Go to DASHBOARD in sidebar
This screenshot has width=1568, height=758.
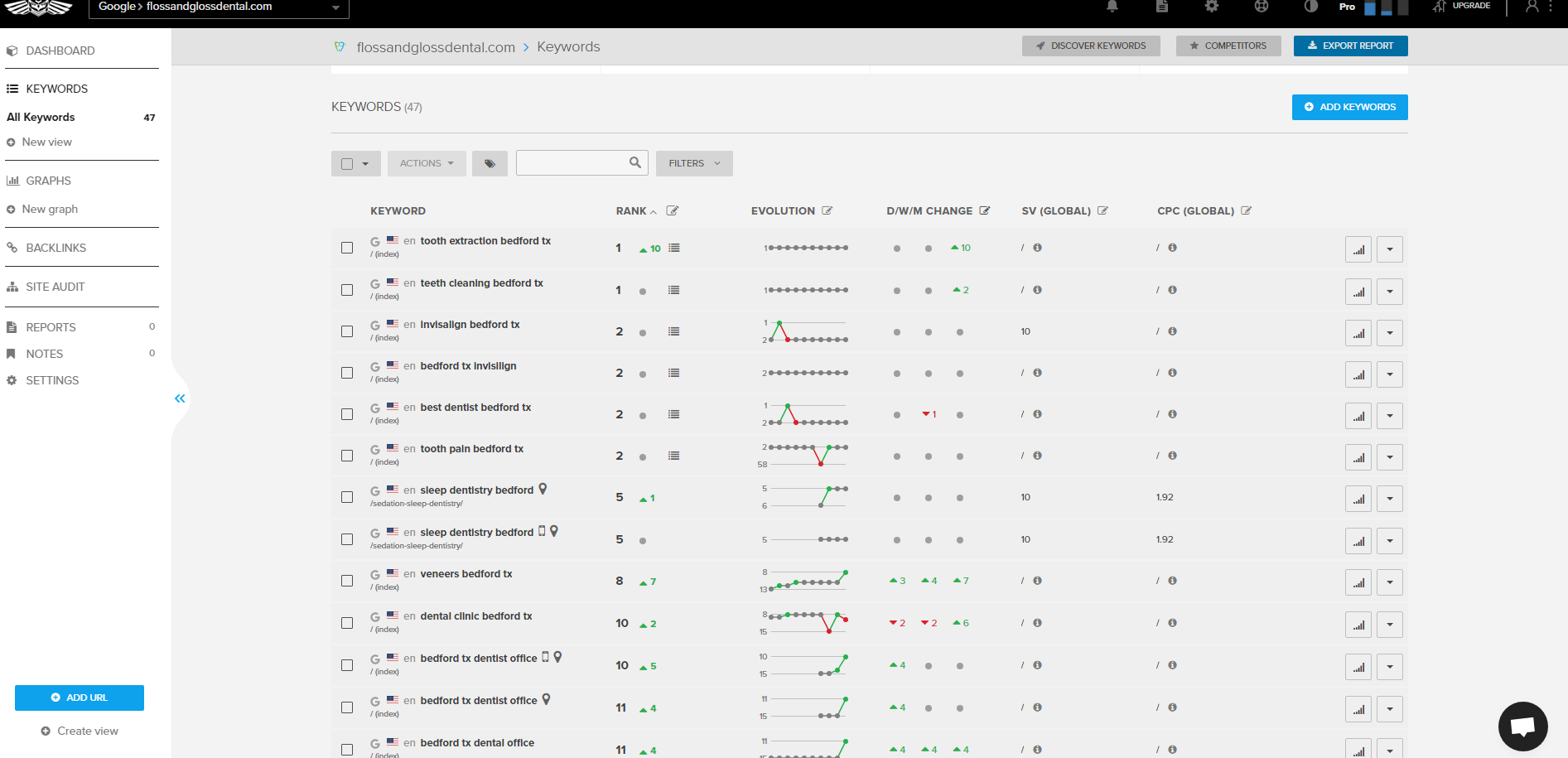click(60, 51)
